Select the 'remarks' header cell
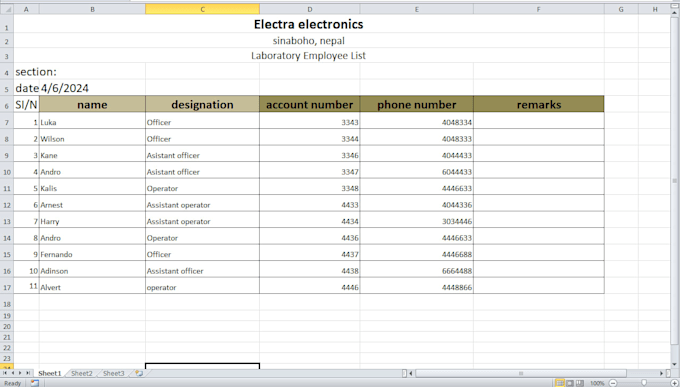The height and width of the screenshot is (387, 680). point(539,105)
